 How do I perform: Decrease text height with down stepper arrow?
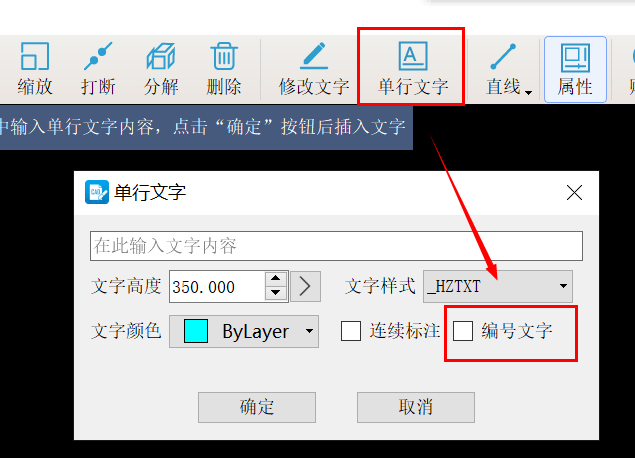coord(276,293)
